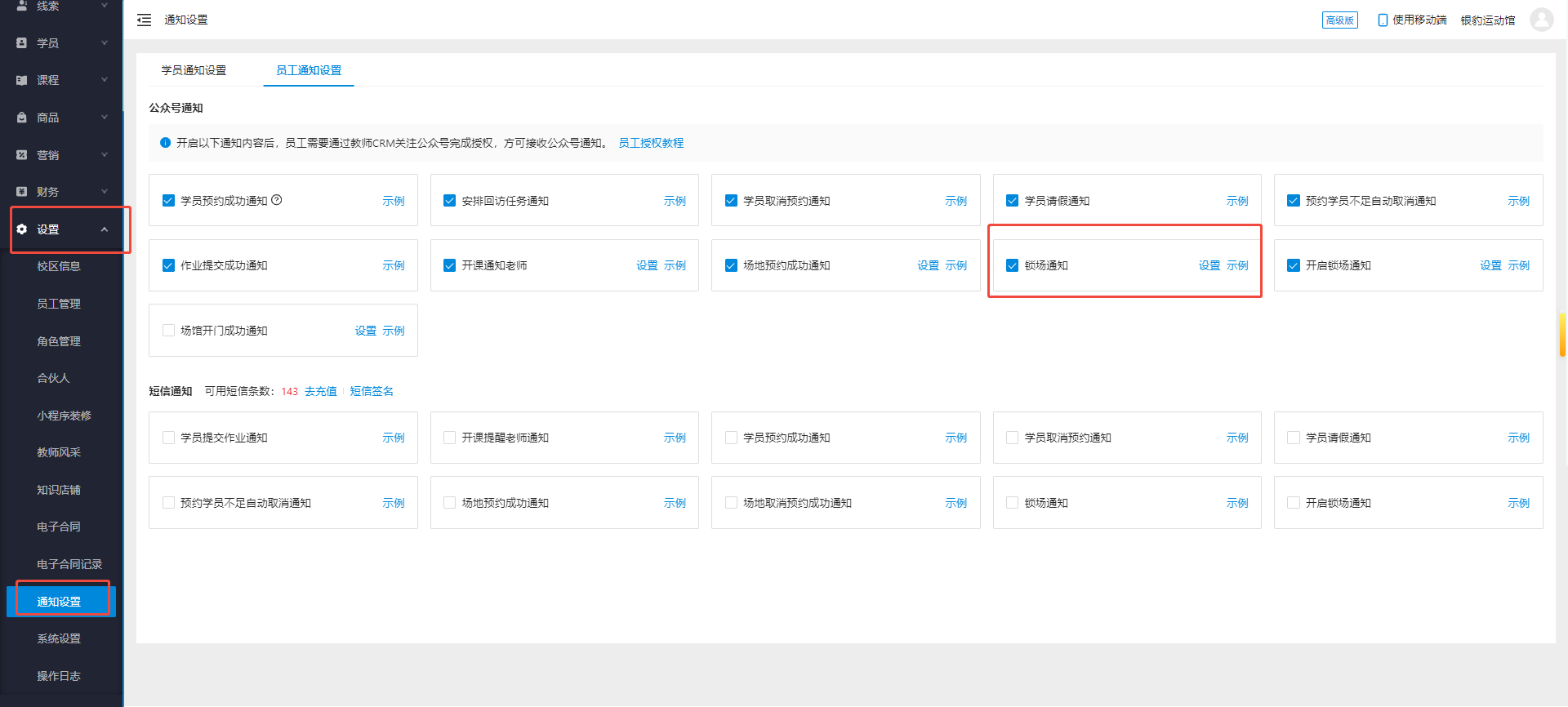
Task: Click the 设置 gear icon in sidebar
Action: (x=22, y=229)
